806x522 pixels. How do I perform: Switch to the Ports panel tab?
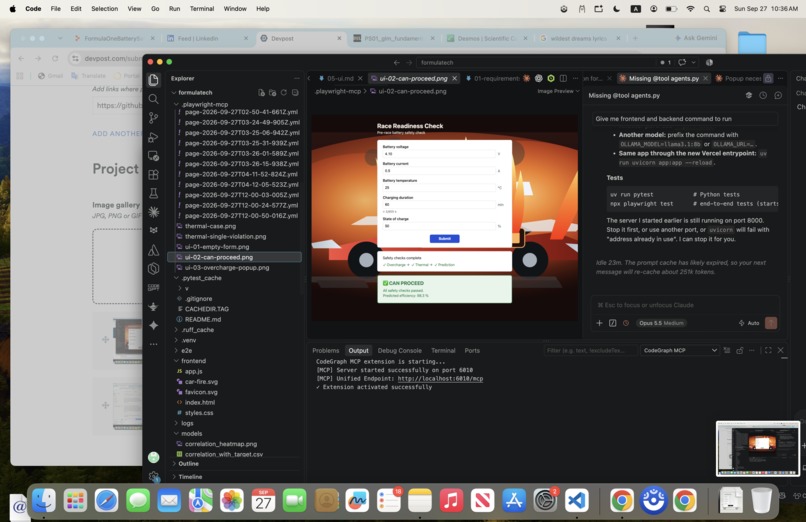click(472, 350)
